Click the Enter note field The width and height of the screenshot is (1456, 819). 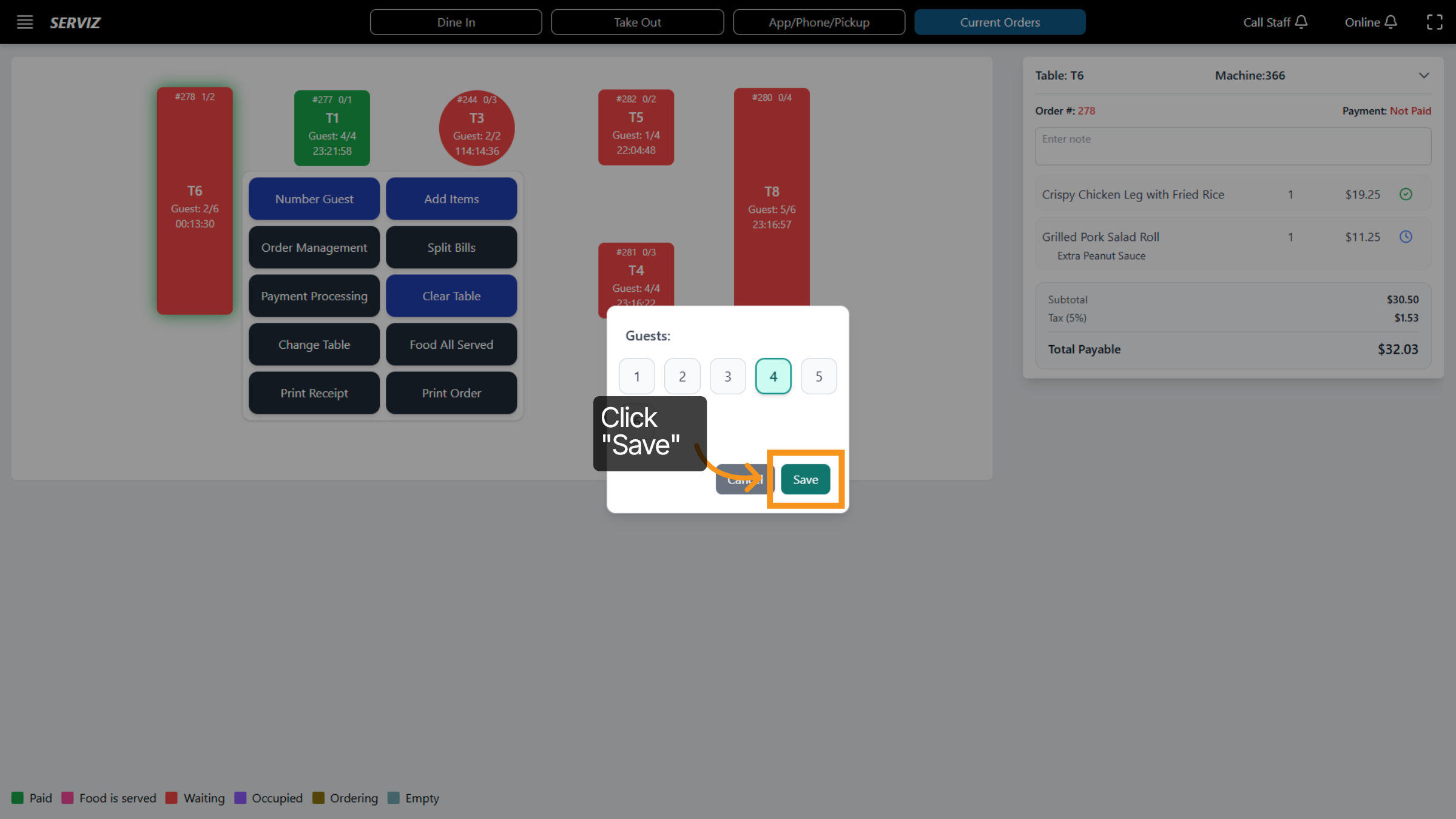tap(1232, 146)
